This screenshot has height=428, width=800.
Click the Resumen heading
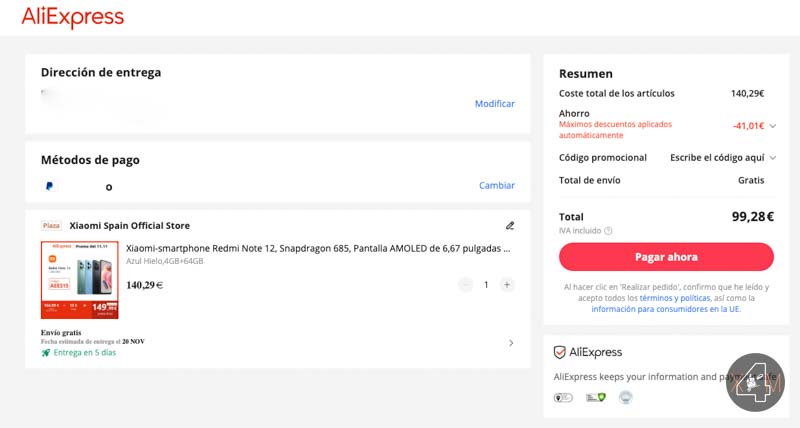(586, 74)
